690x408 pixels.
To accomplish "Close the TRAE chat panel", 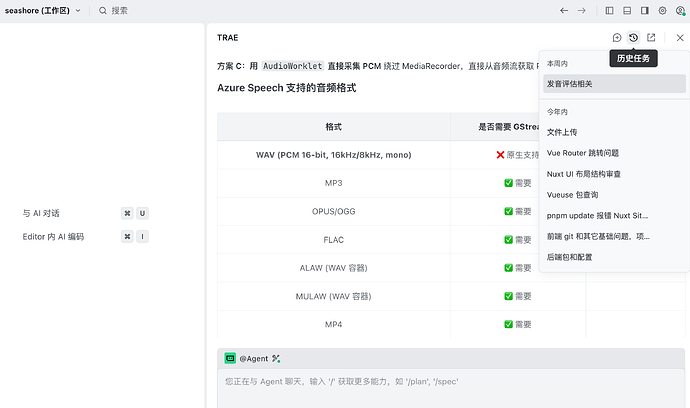I will coord(680,38).
